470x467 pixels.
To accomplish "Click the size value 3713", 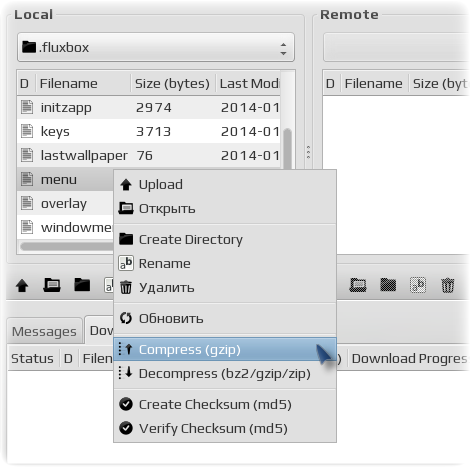I will [154, 131].
